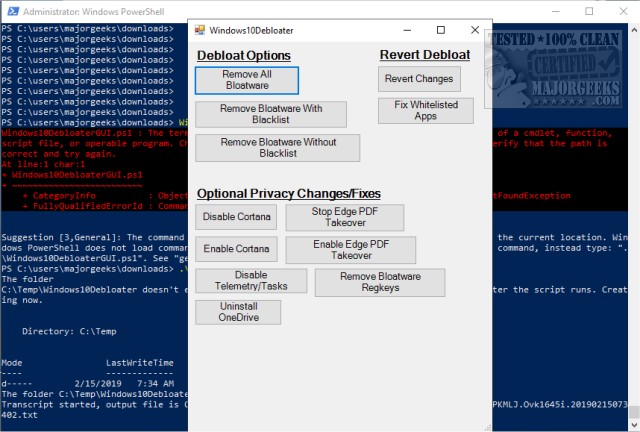Disable Cortana via its button

[236, 217]
